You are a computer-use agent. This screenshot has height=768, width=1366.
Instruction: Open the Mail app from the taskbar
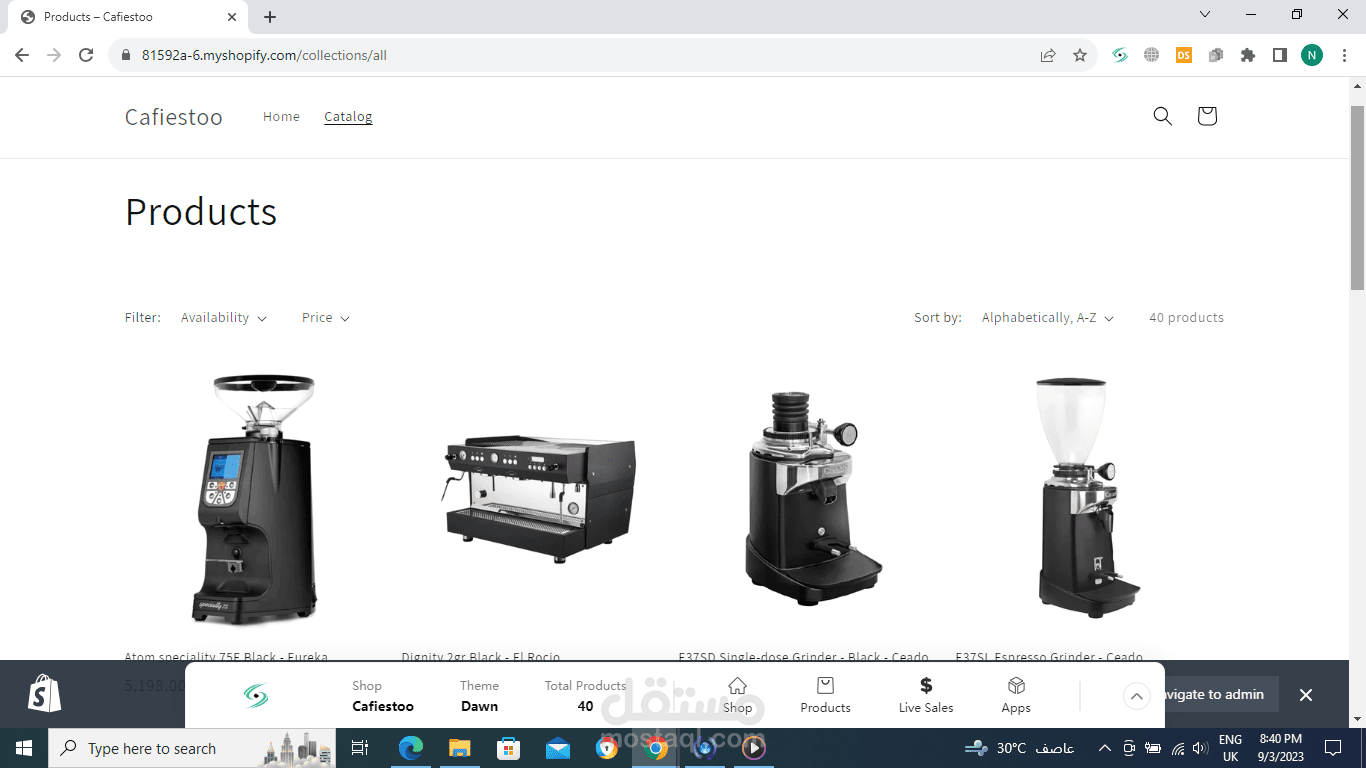click(558, 748)
